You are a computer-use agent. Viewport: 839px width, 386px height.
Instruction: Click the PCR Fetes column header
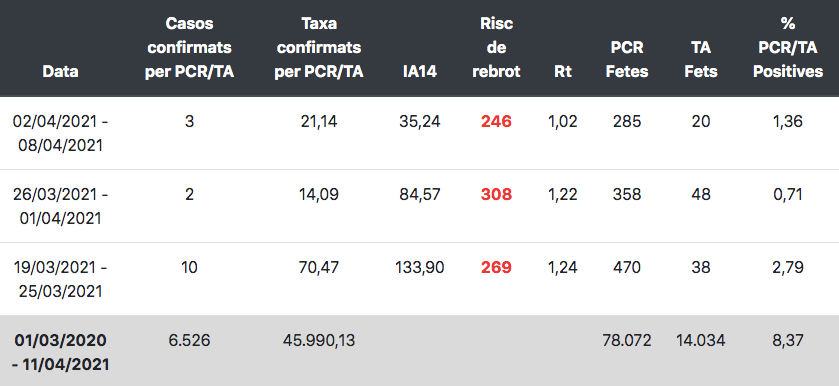coord(627,59)
